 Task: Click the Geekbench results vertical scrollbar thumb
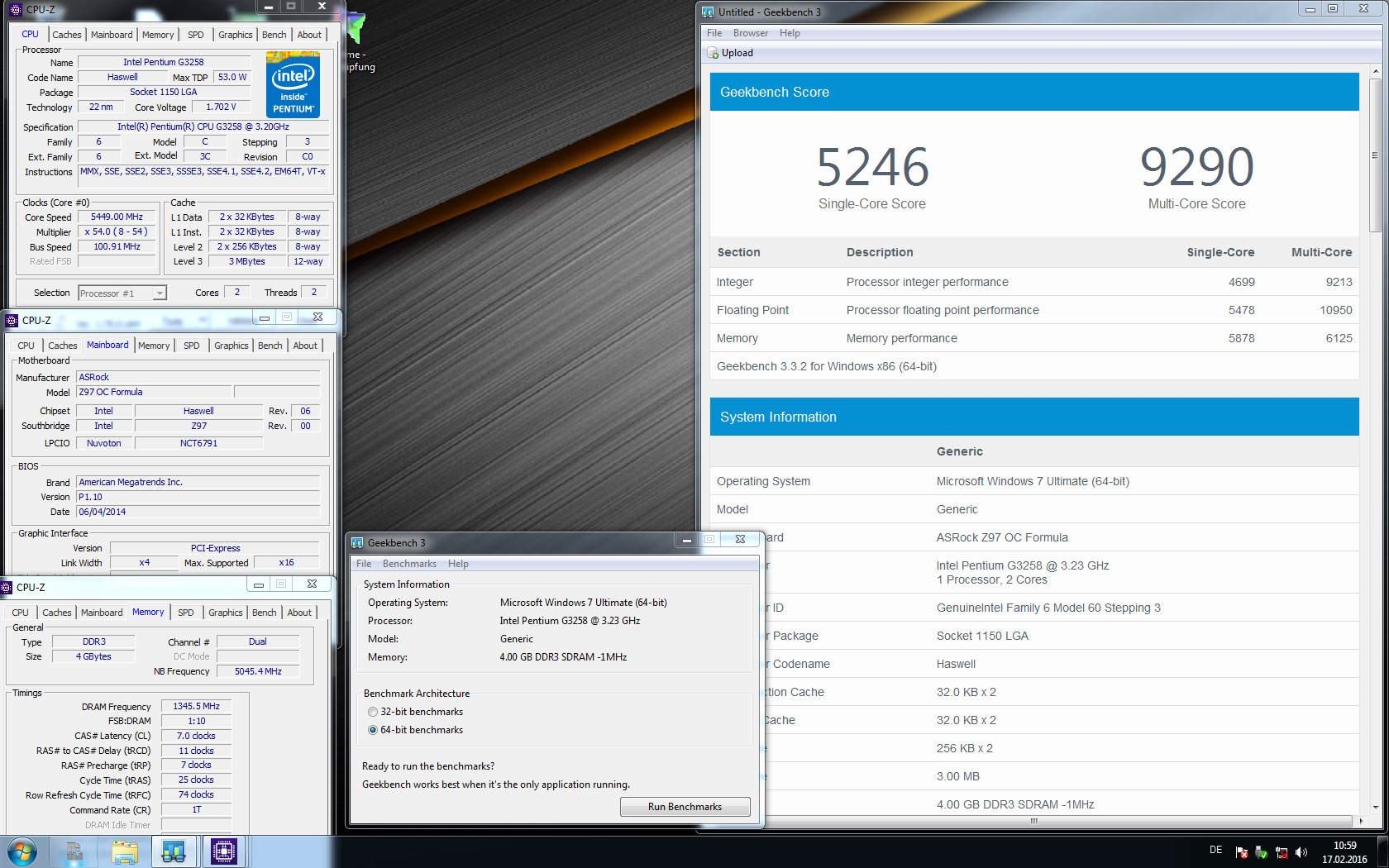coord(1375,155)
